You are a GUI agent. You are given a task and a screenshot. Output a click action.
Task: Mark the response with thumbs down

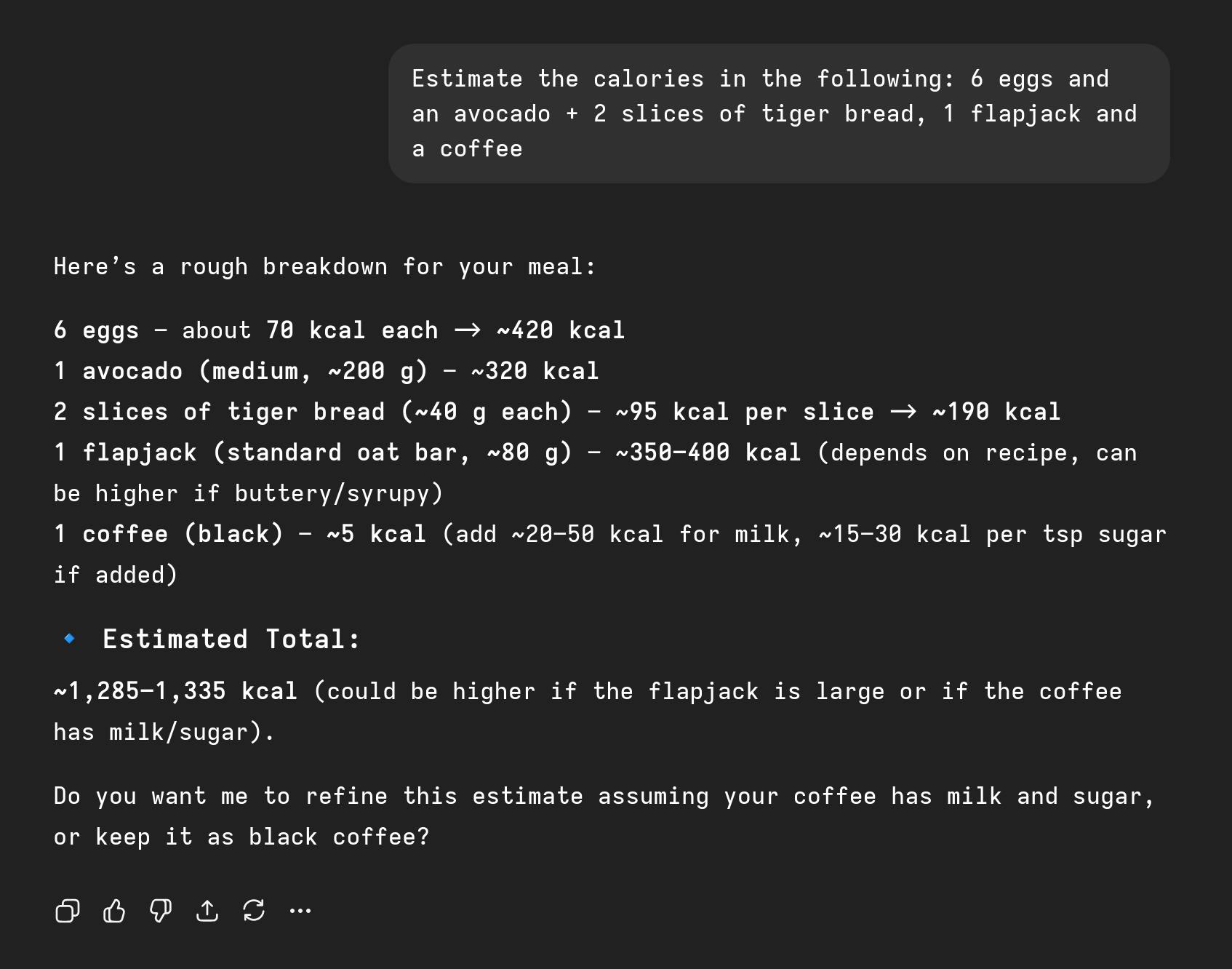161,911
